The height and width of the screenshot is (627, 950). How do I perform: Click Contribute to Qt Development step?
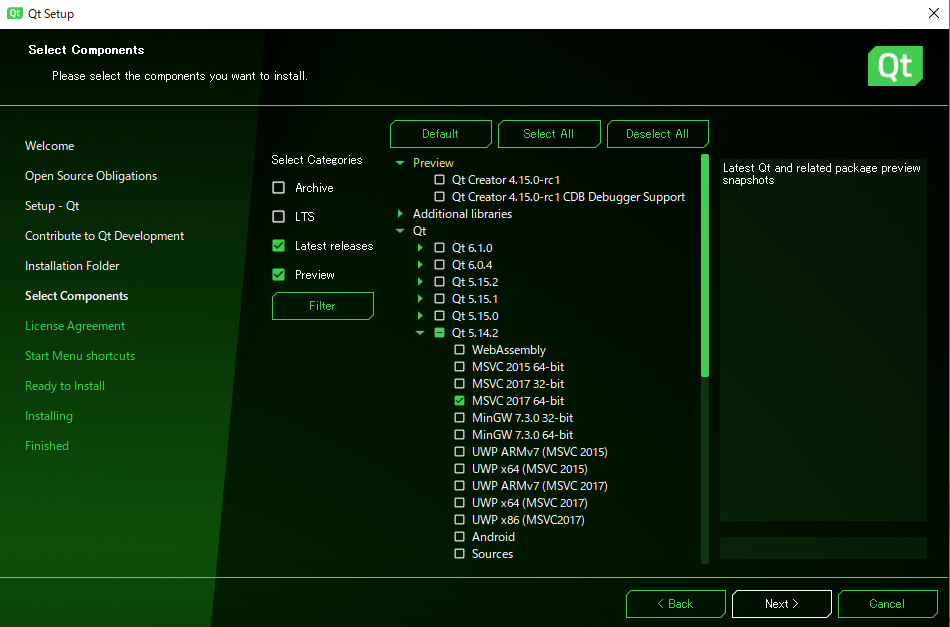tap(104, 236)
